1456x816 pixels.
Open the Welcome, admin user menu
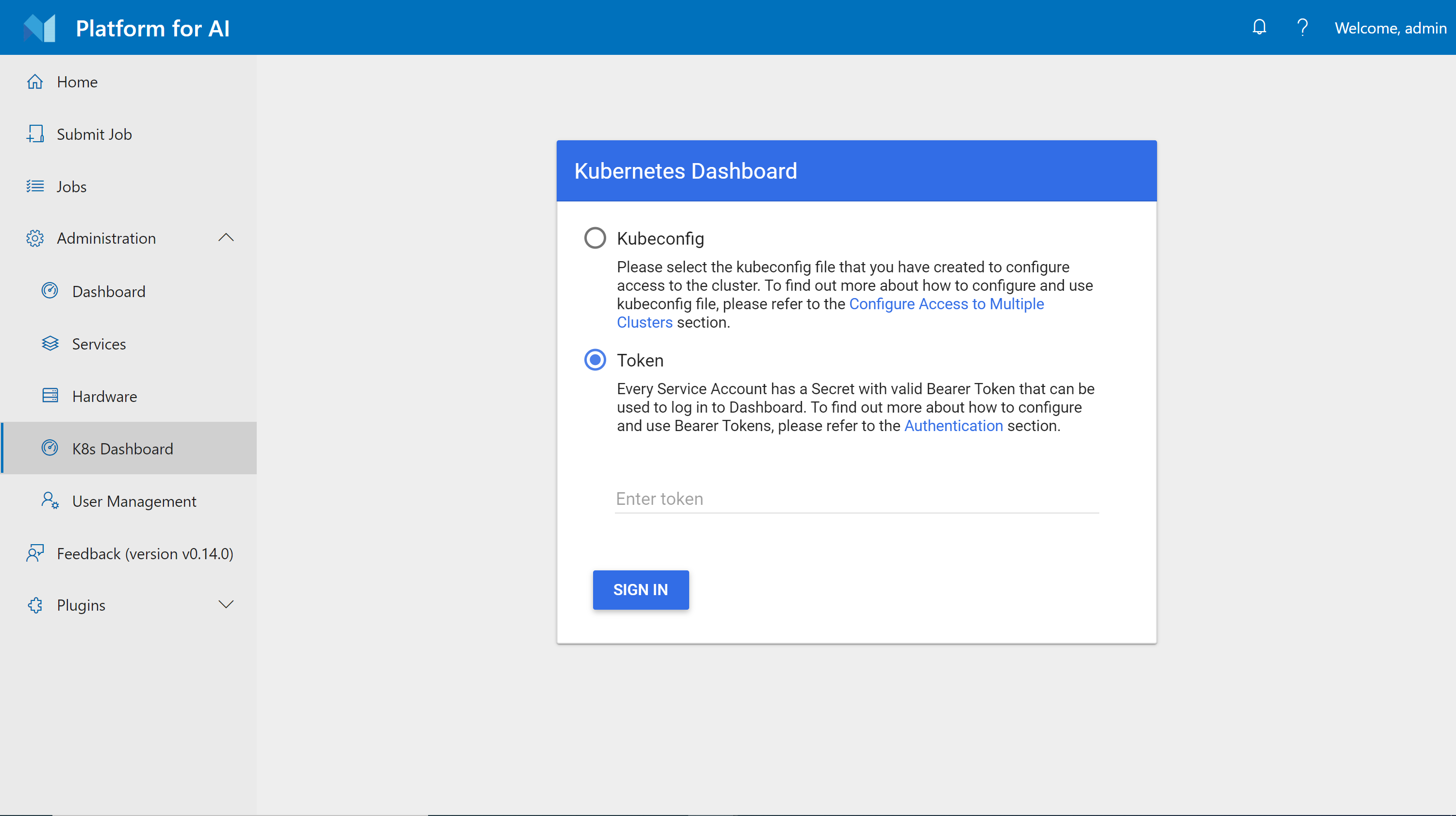pyautogui.click(x=1390, y=28)
